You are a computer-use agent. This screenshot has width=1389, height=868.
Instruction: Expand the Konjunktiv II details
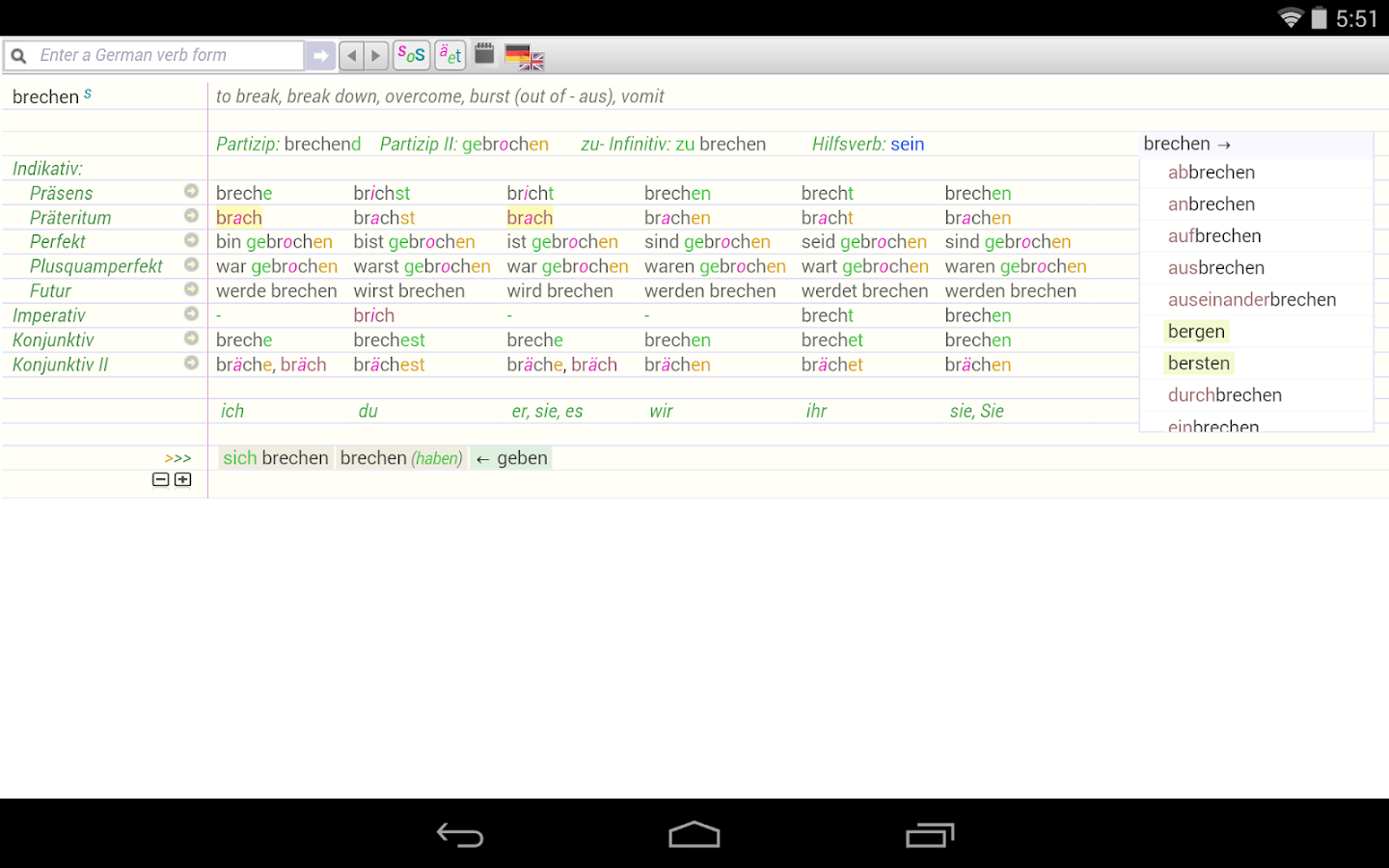click(191, 364)
